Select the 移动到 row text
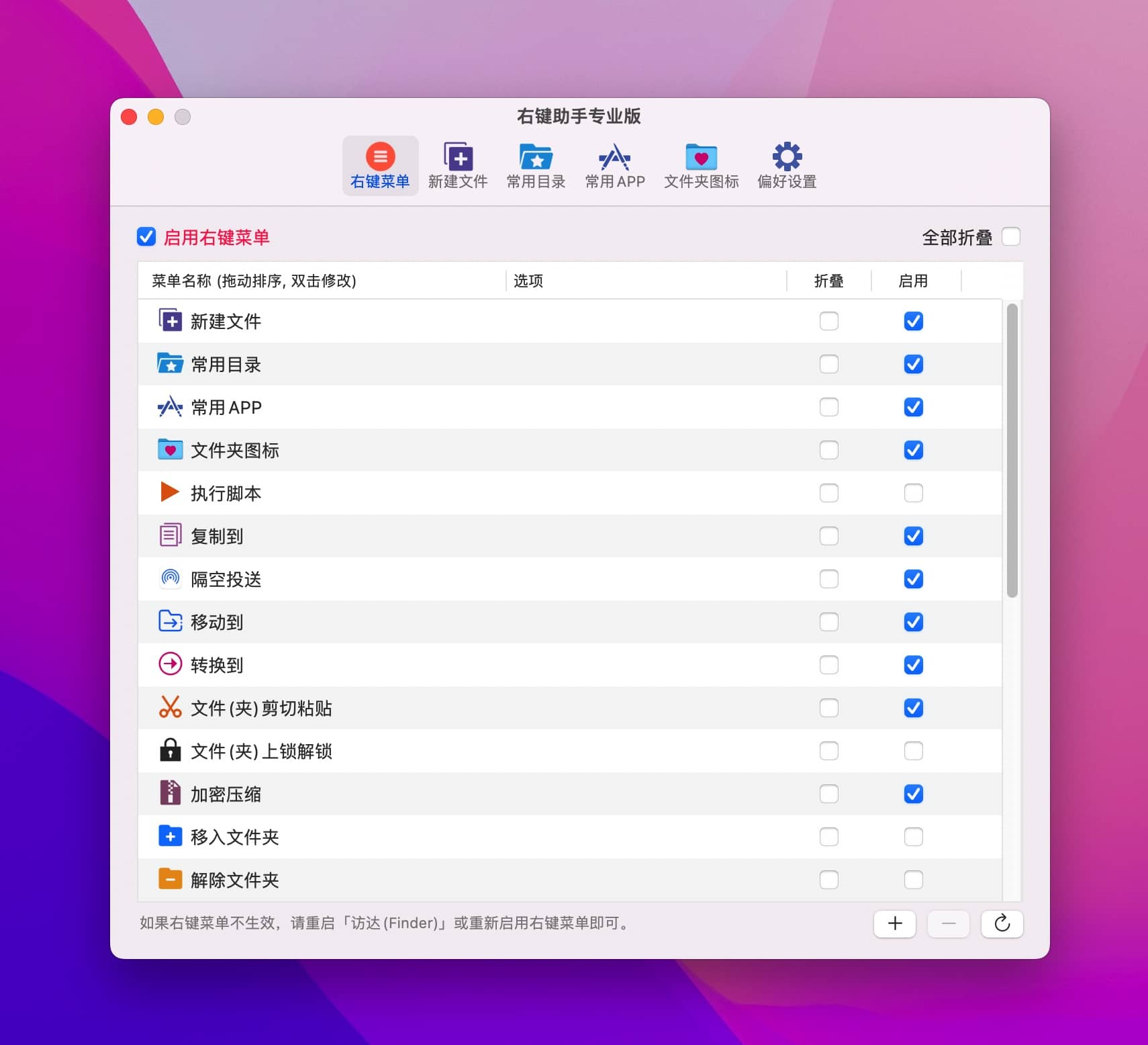 tap(217, 622)
